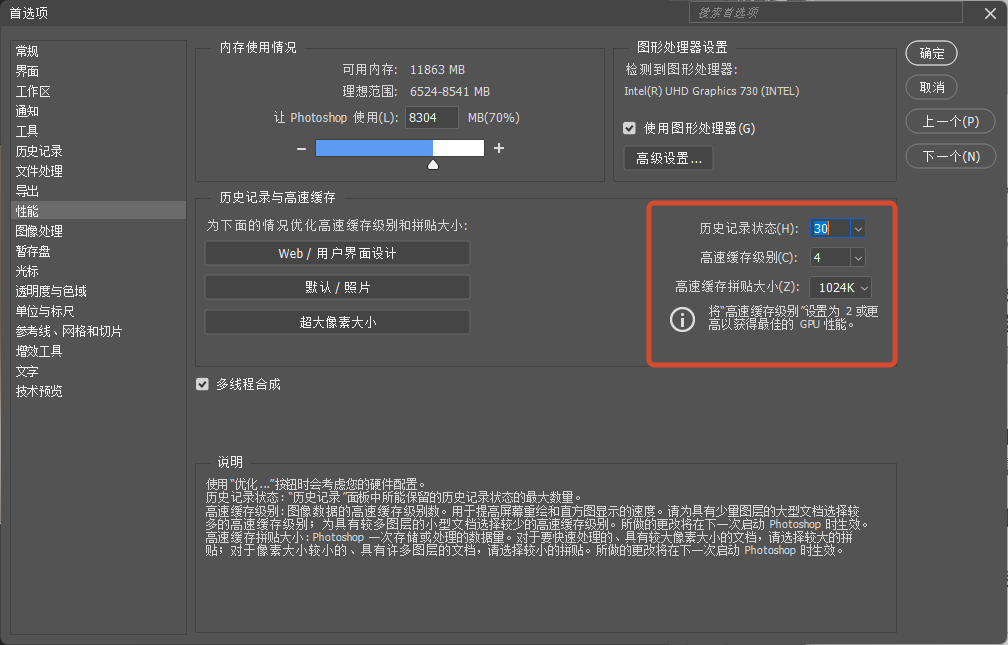The width and height of the screenshot is (1008, 645).
Task: Open the 高速缓存级别 dropdown arrow
Action: [x=858, y=258]
